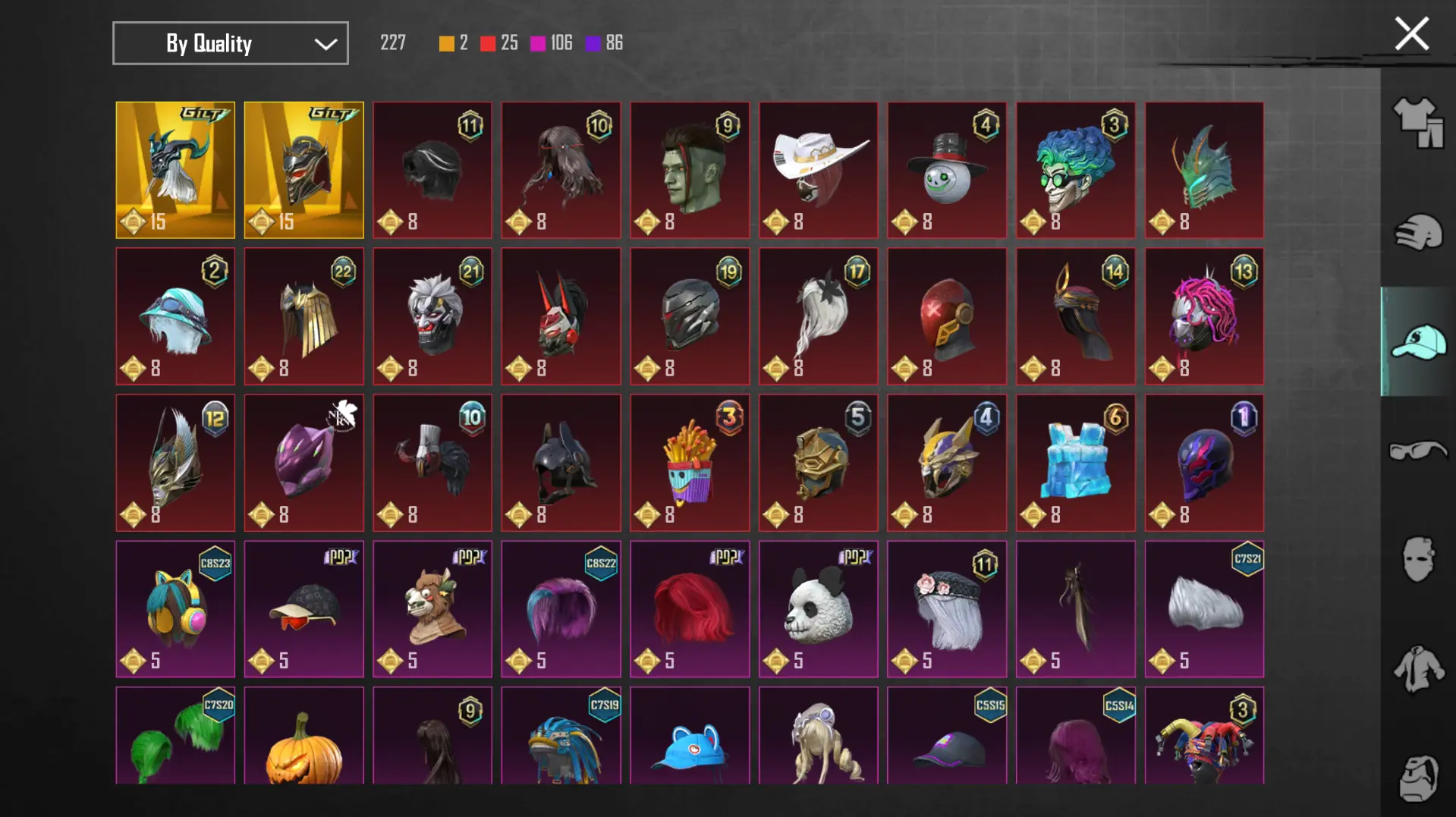Open the outfits shirt category icon
This screenshot has height=817, width=1456.
(x=1417, y=123)
